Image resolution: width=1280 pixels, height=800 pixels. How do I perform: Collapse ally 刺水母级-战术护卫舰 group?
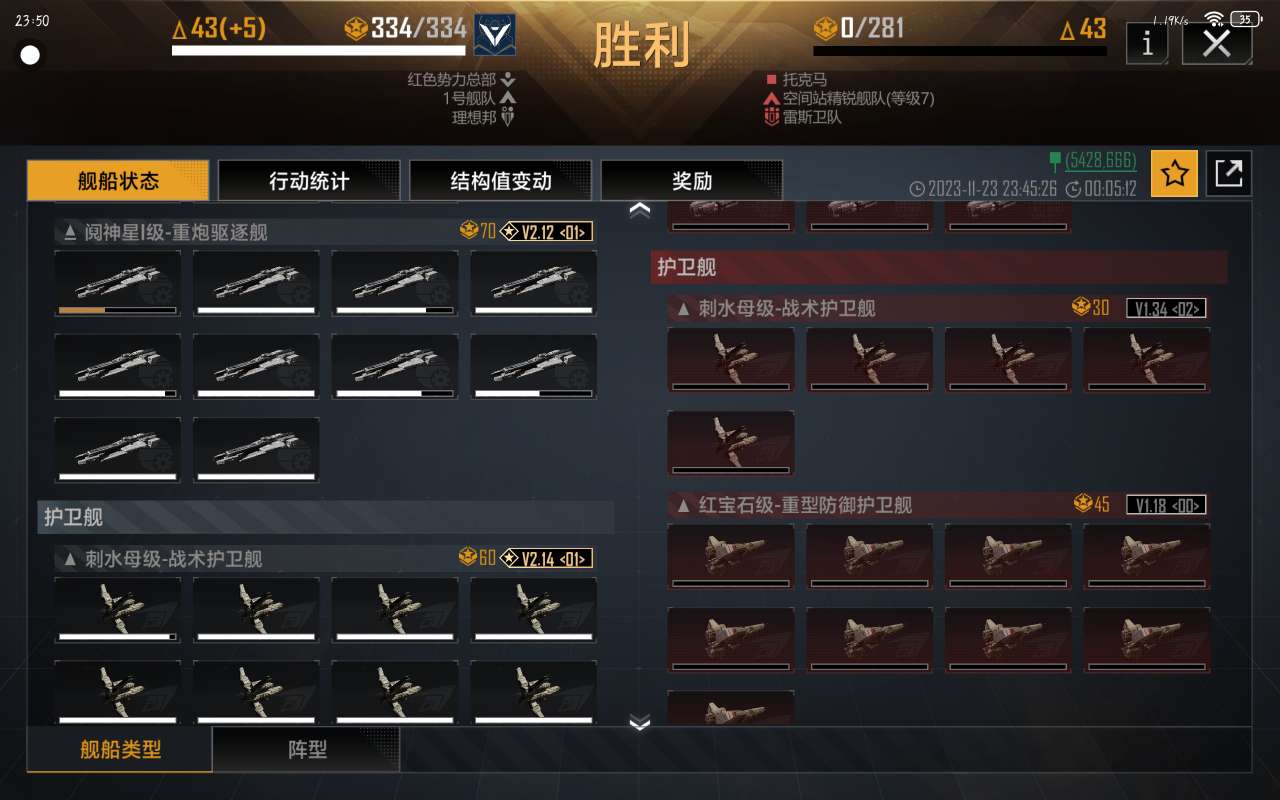pyautogui.click(x=70, y=559)
